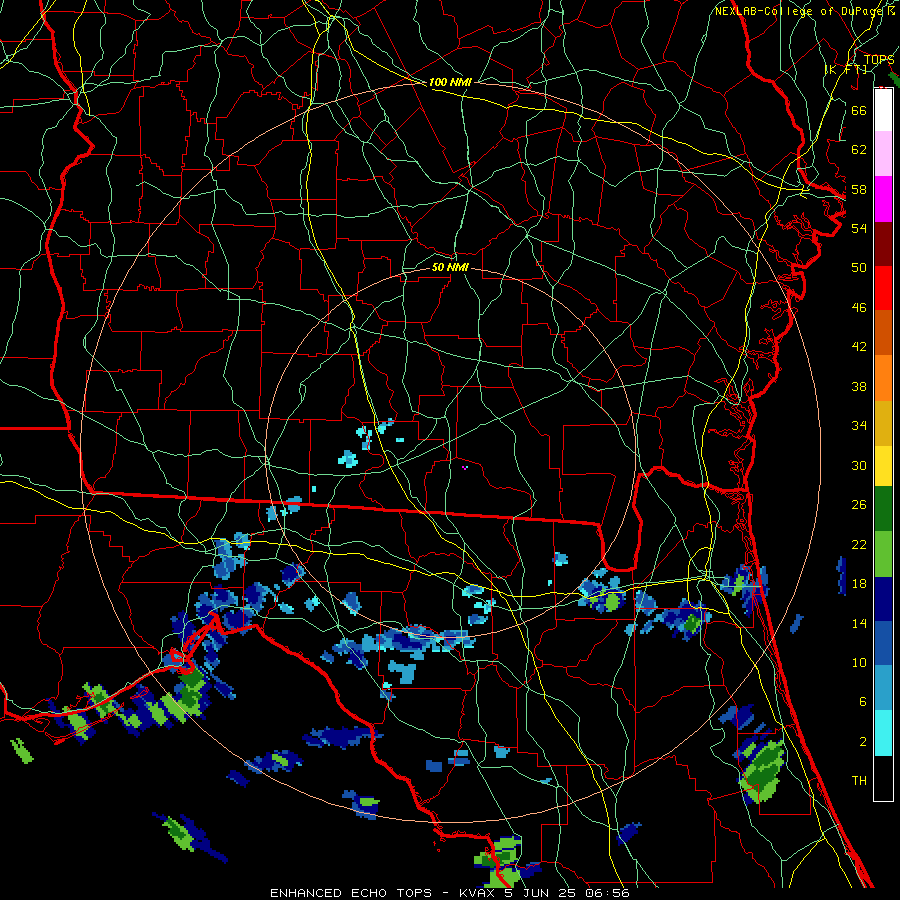The height and width of the screenshot is (900, 900).
Task: Click the K FT units label
Action: pos(845,69)
